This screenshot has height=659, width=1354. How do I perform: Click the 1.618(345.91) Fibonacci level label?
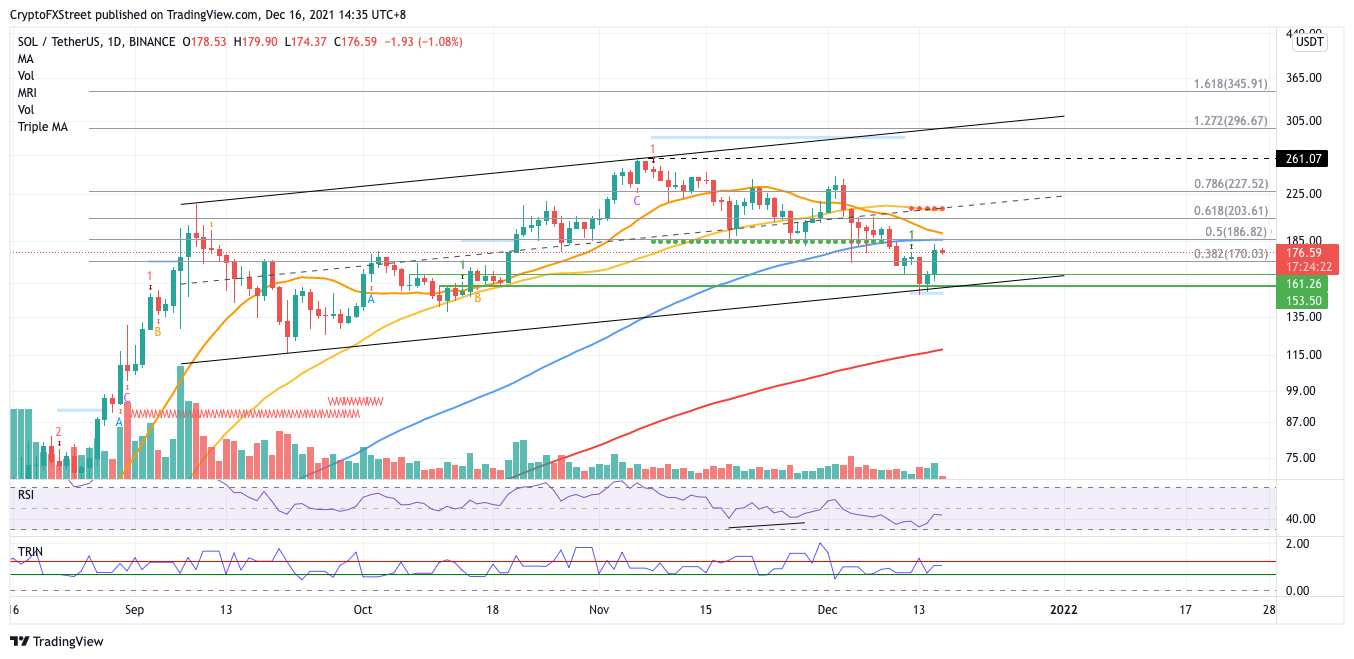(1232, 84)
